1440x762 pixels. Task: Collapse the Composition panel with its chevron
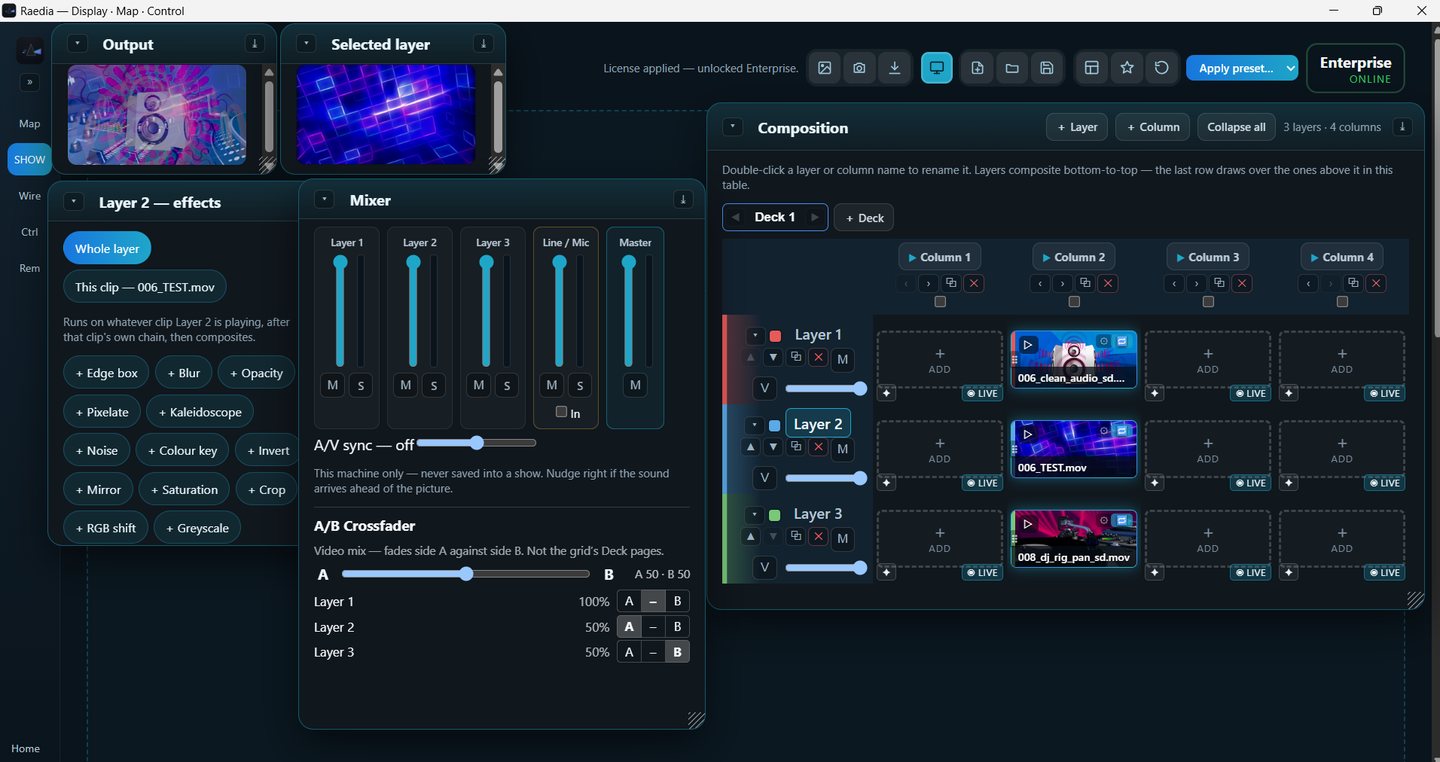point(733,127)
